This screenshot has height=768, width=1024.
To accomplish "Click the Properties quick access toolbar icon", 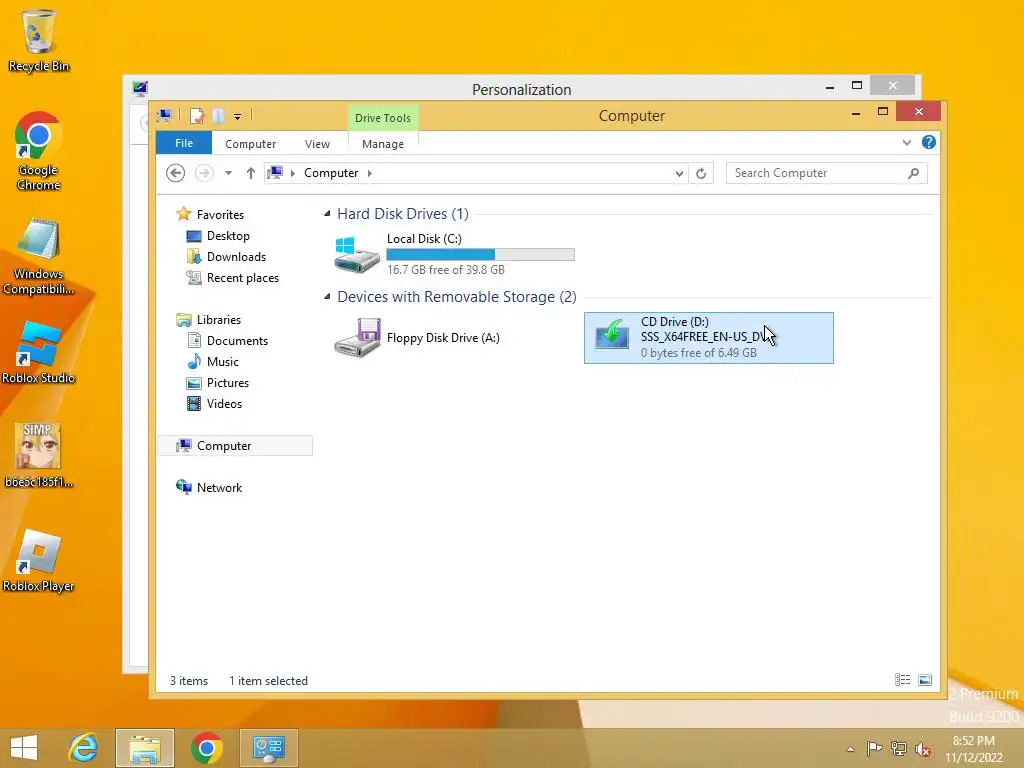I will [x=197, y=116].
